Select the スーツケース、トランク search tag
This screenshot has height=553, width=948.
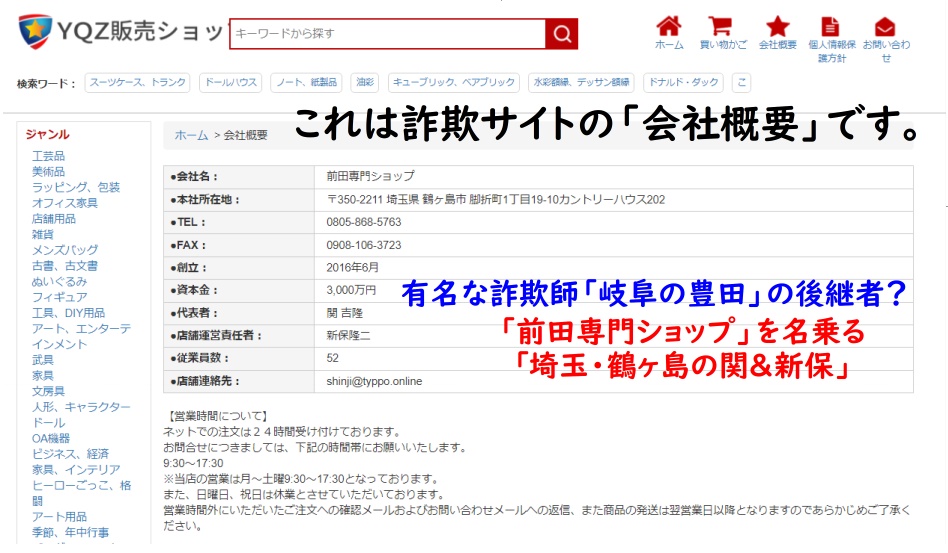[137, 83]
